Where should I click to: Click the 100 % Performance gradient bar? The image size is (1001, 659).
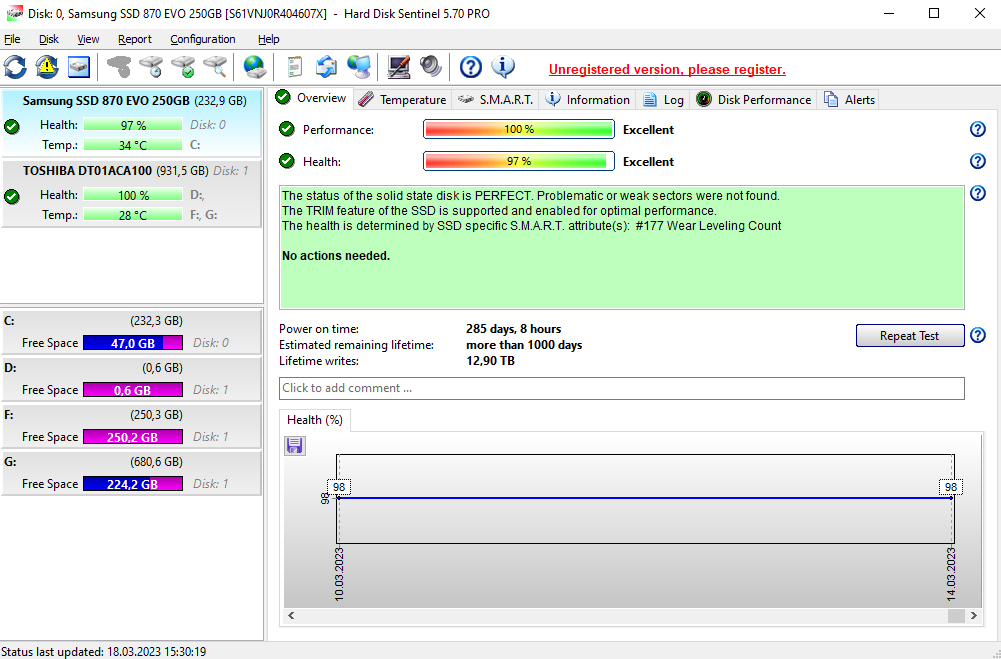[x=518, y=129]
